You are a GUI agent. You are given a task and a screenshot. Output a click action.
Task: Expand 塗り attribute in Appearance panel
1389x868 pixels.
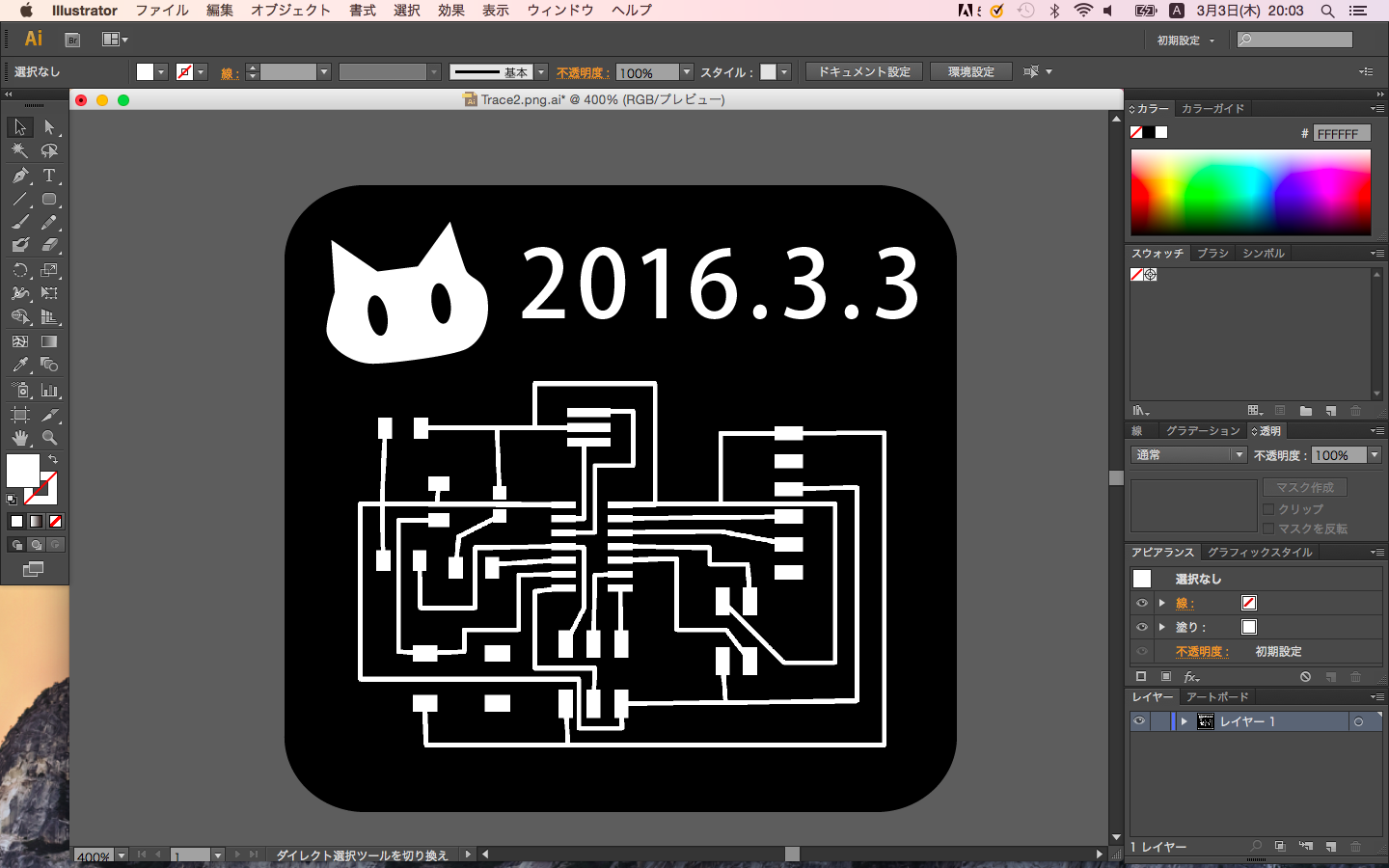click(1162, 627)
